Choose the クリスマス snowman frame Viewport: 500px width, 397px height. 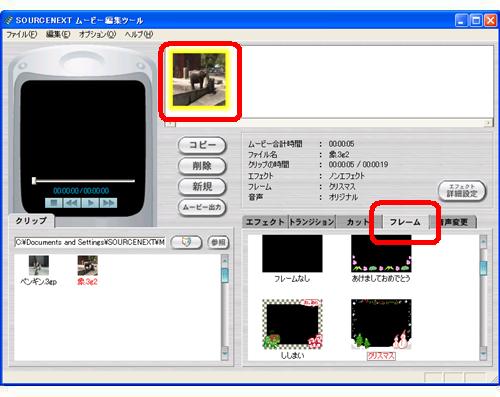coord(381,324)
